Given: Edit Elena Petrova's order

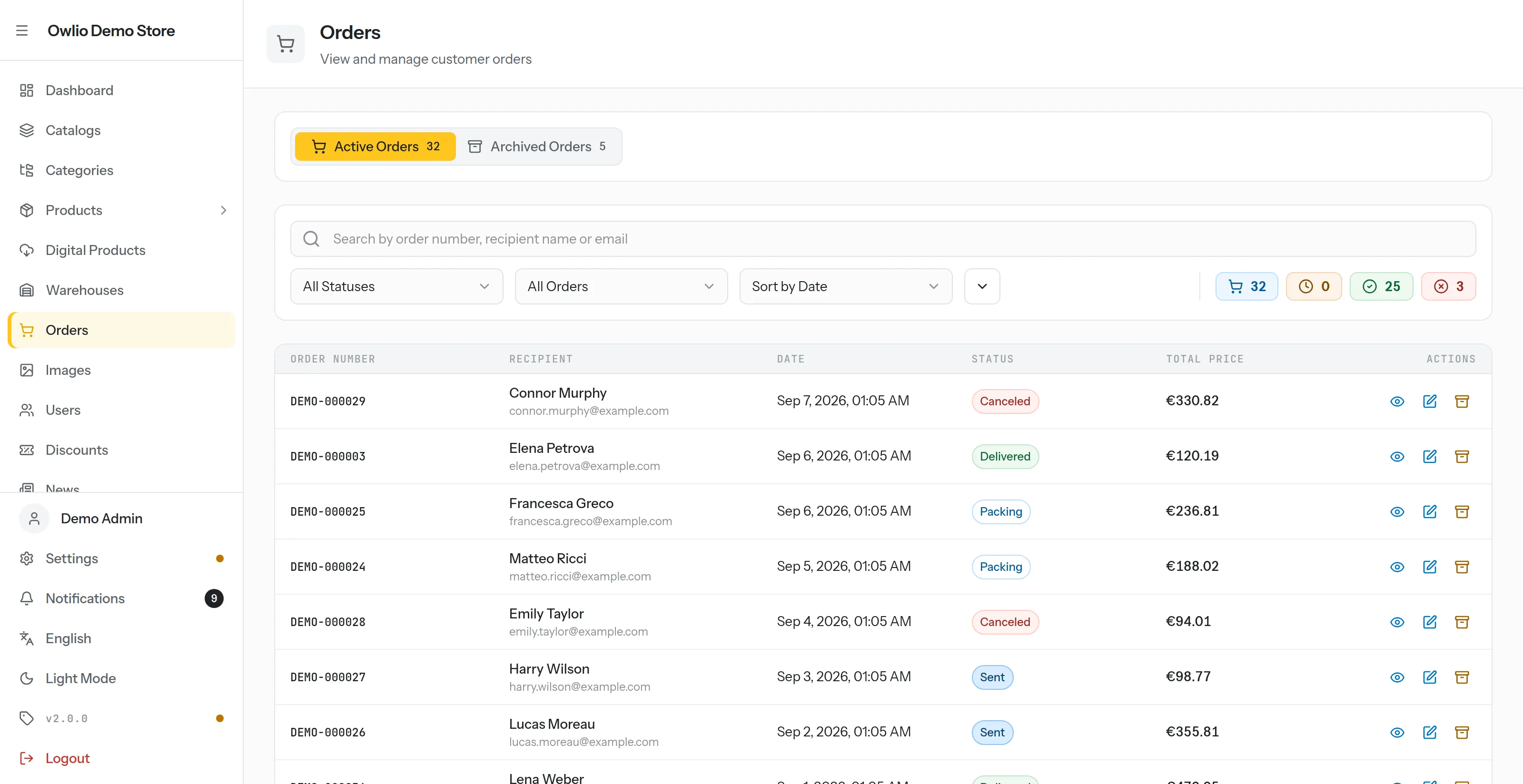Looking at the screenshot, I should coord(1430,457).
